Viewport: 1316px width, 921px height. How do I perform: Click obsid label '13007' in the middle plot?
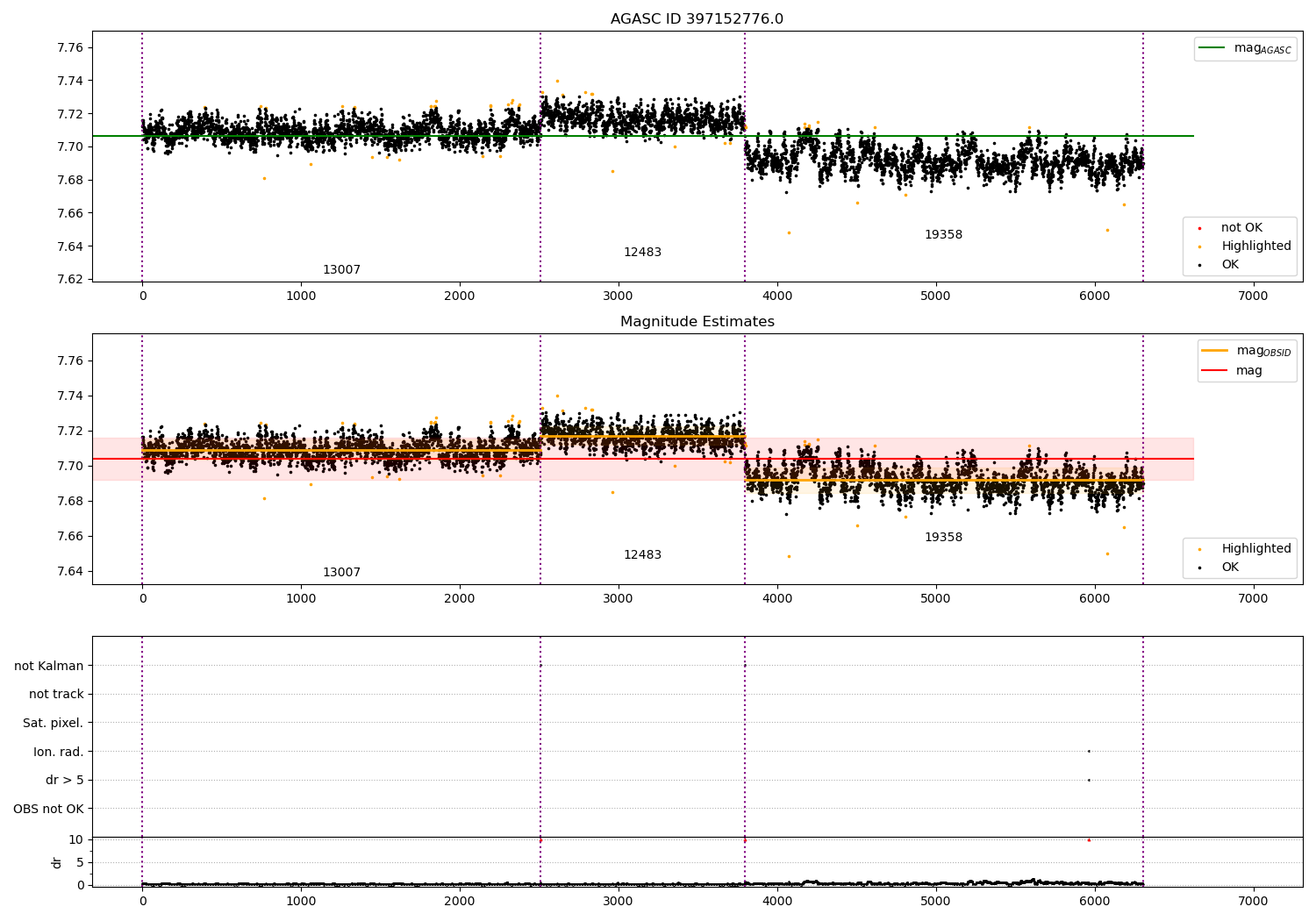pos(341,573)
